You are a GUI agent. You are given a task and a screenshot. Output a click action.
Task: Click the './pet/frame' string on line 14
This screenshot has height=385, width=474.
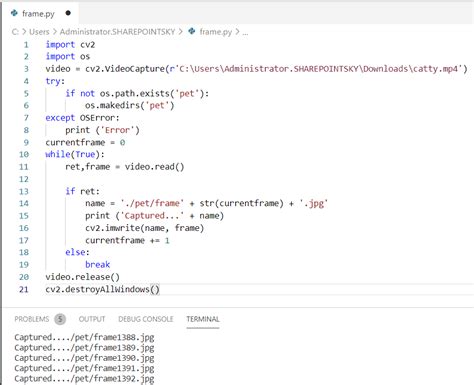click(152, 203)
